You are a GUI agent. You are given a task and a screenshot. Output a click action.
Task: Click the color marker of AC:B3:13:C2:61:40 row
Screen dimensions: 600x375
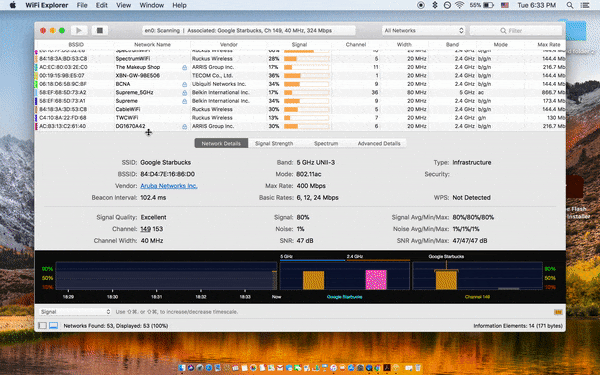(36, 126)
